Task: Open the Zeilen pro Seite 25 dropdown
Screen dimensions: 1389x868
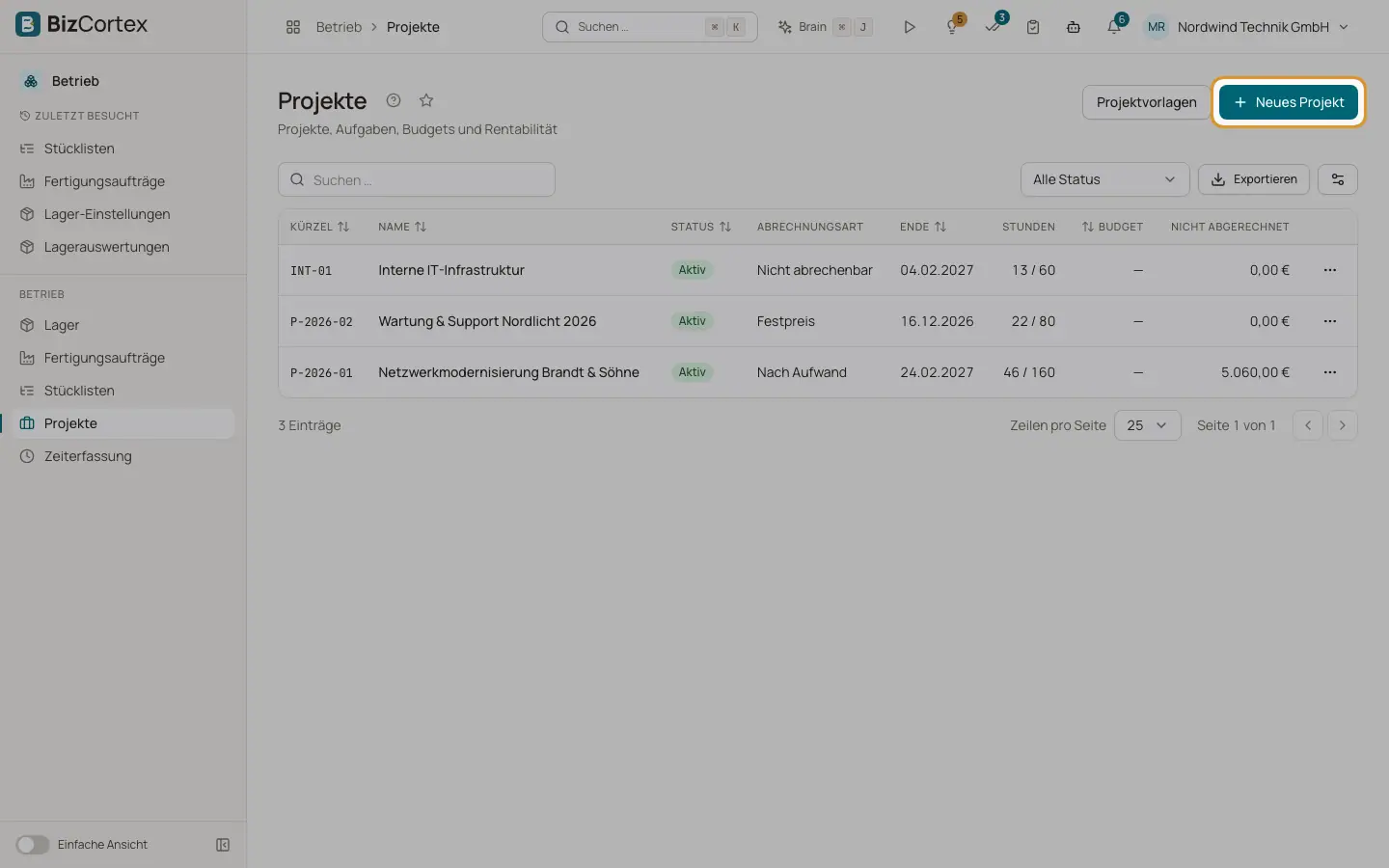Action: [1148, 425]
